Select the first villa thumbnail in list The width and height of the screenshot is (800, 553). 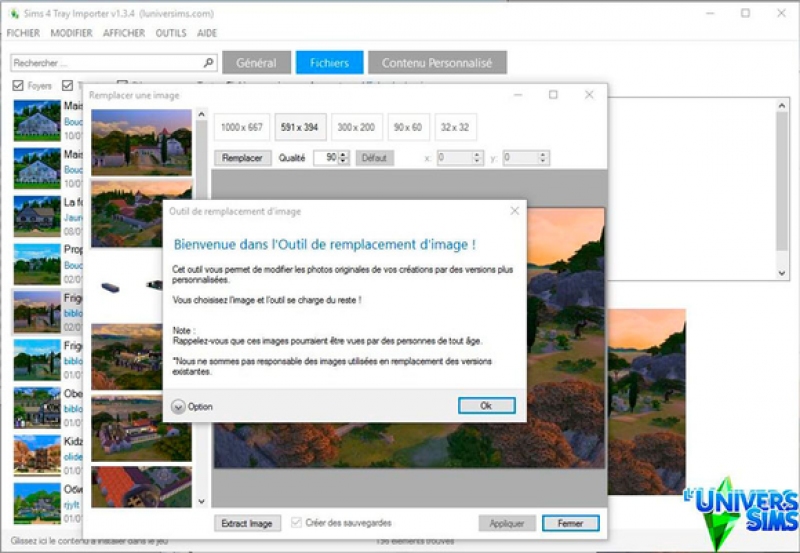[141, 142]
